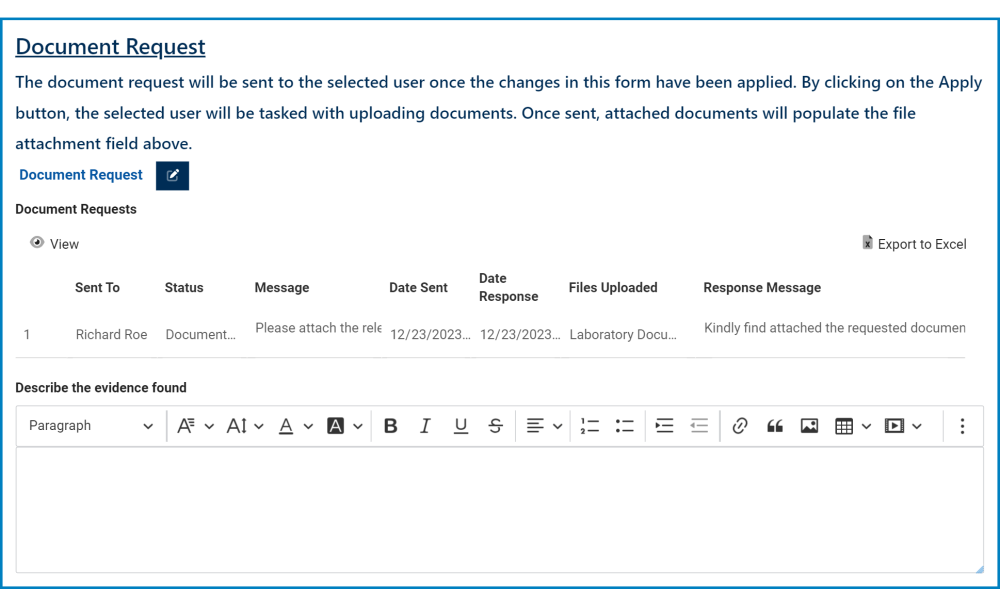Select the Richard Roe cell
The height and width of the screenshot is (589, 1000).
(112, 335)
